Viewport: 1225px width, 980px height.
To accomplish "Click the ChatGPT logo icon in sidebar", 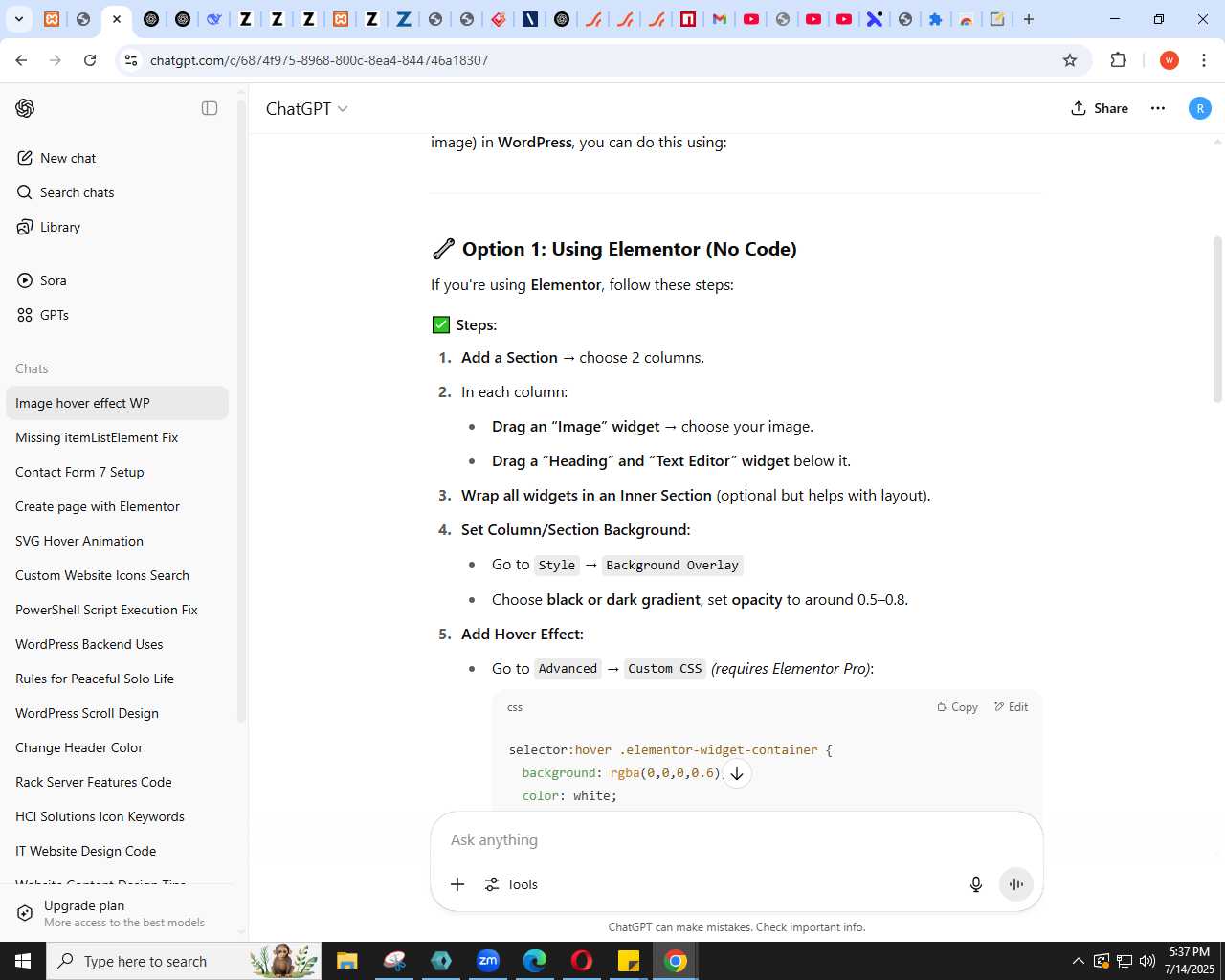I will point(25,108).
